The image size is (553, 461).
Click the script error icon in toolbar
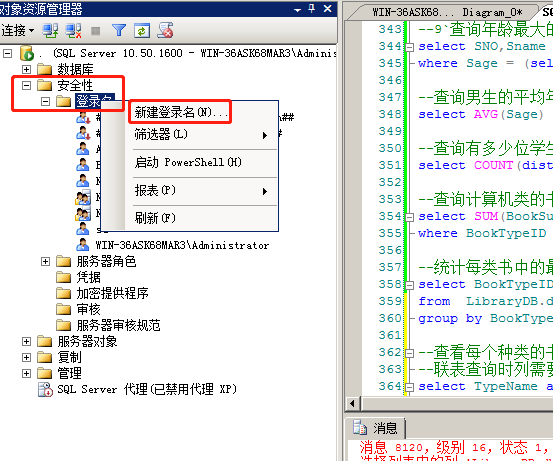165,30
